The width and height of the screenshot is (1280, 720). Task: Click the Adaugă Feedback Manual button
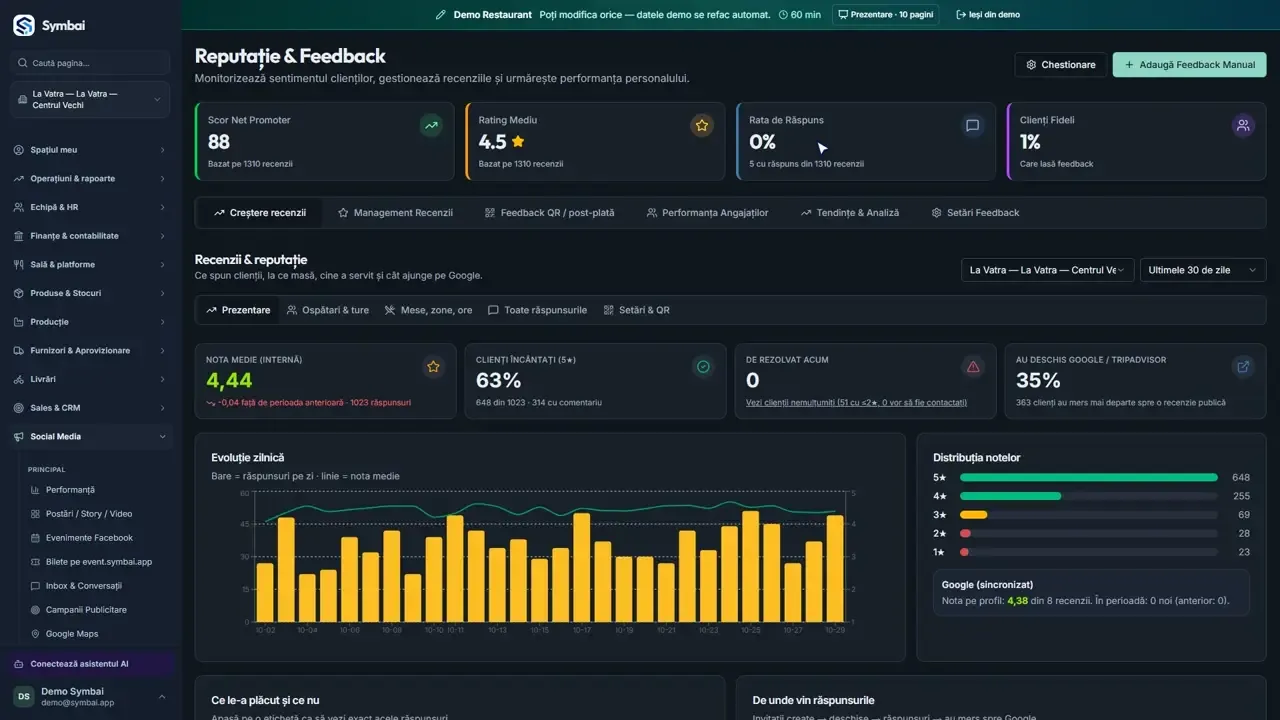[1189, 65]
